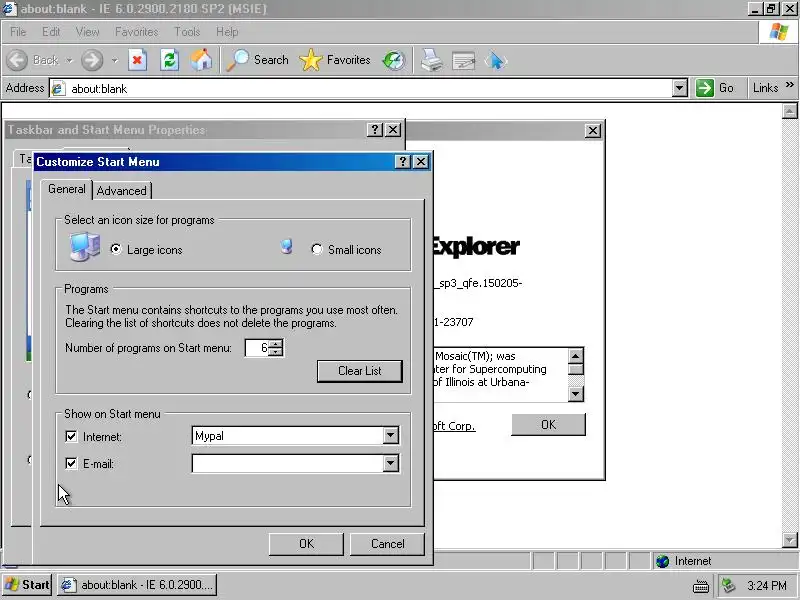Click Customize Start Menu help question button
800x600 pixels.
click(403, 162)
